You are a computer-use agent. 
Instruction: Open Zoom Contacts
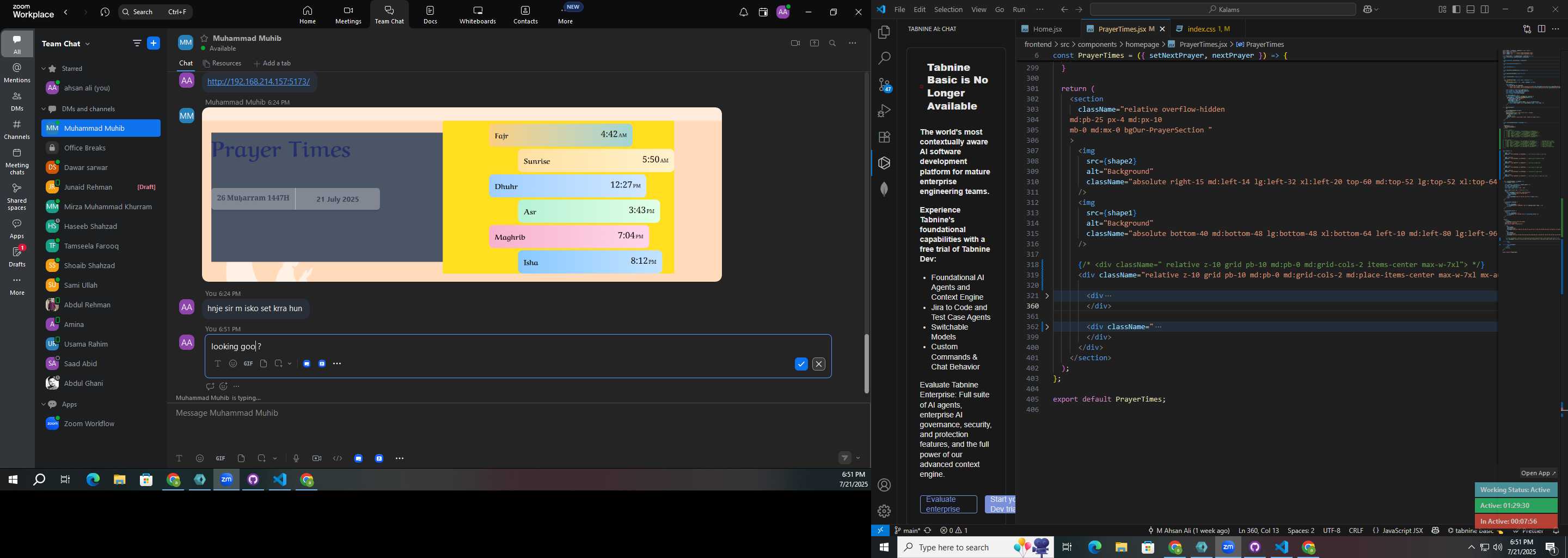525,16
